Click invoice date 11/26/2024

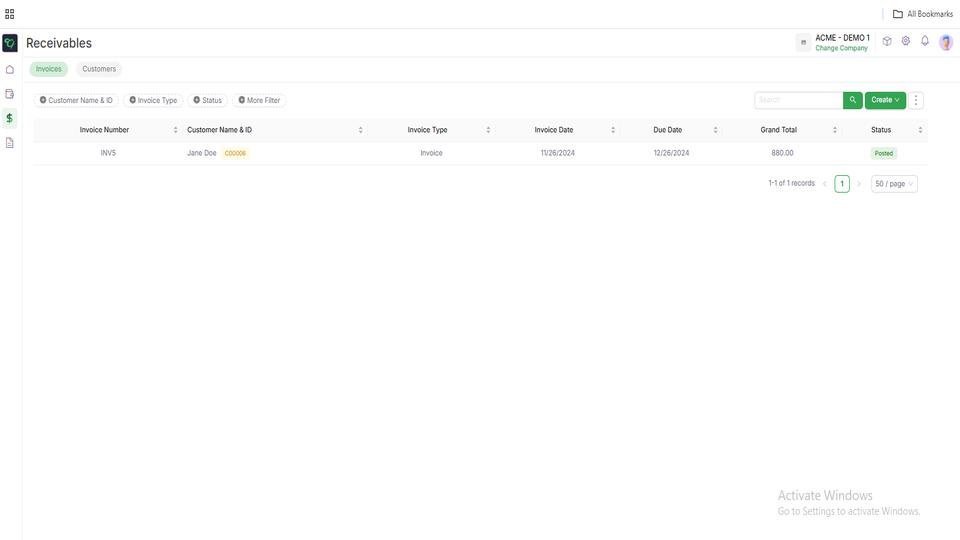pyautogui.click(x=557, y=153)
